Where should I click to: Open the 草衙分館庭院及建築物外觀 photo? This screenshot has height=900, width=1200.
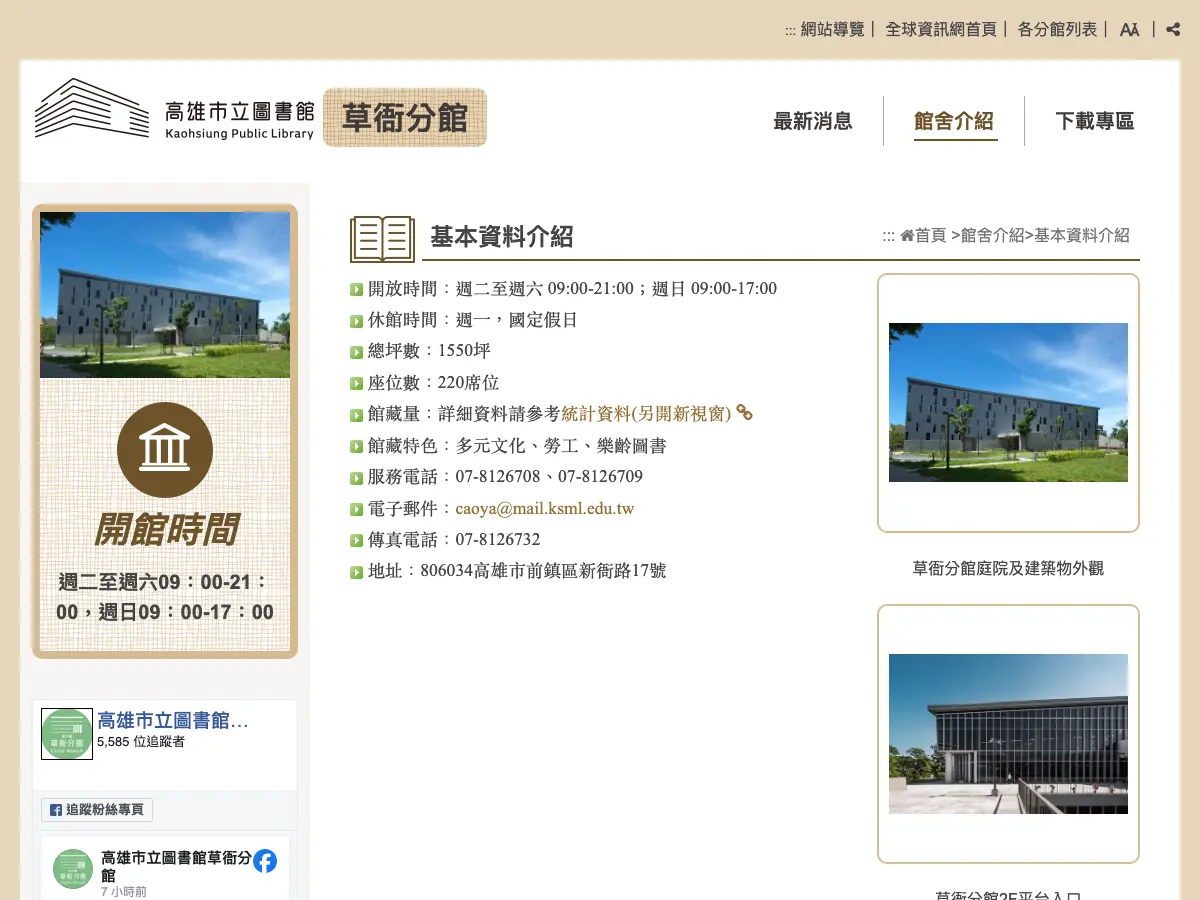point(1008,402)
